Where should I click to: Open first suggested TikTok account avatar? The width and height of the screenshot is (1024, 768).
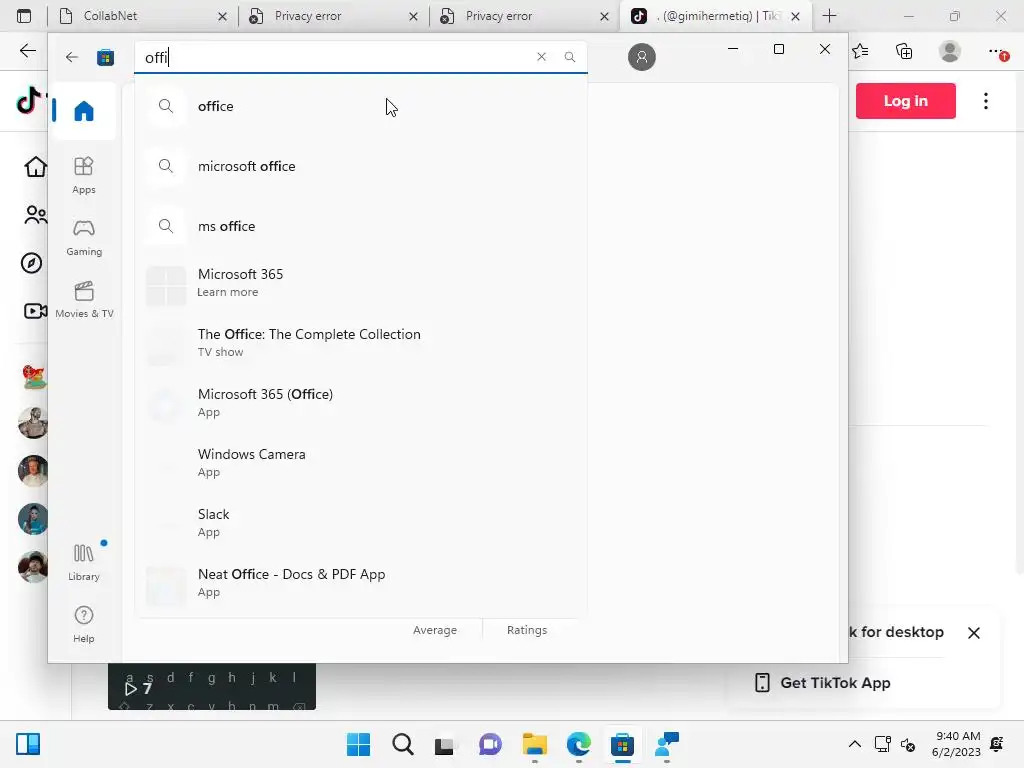click(x=33, y=376)
